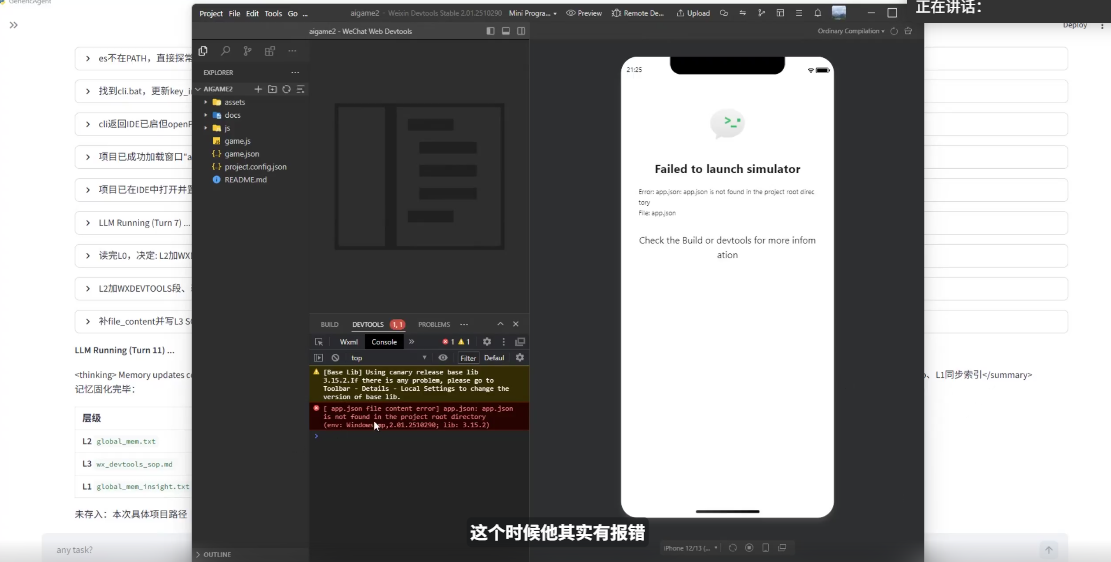Open the top context dropdown in console
Screen dimensions: 1111x562
[388, 358]
